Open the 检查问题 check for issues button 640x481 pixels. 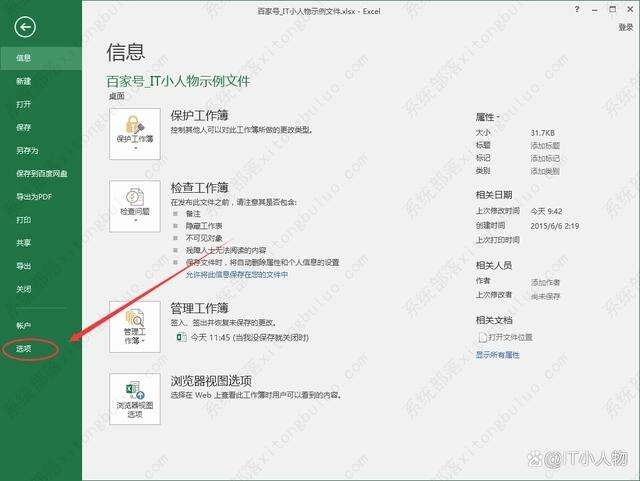click(135, 206)
